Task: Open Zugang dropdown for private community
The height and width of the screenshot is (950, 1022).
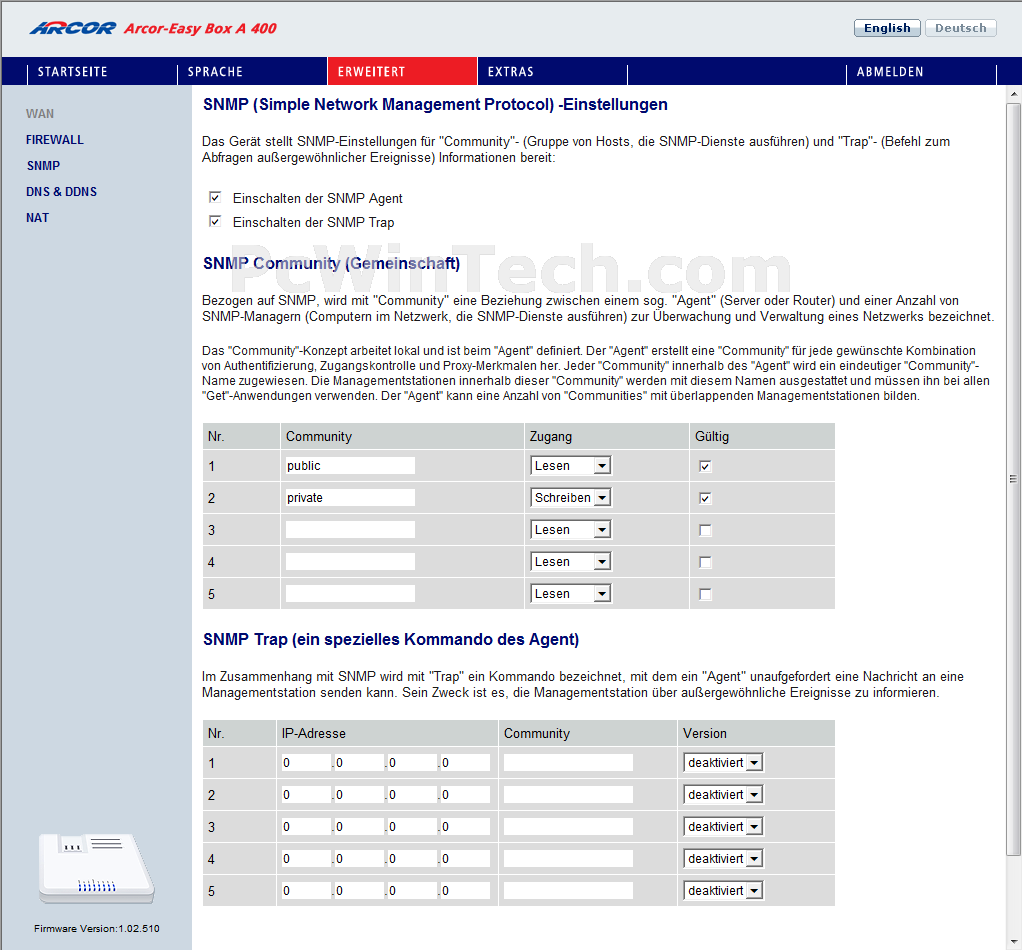Action: (x=570, y=498)
